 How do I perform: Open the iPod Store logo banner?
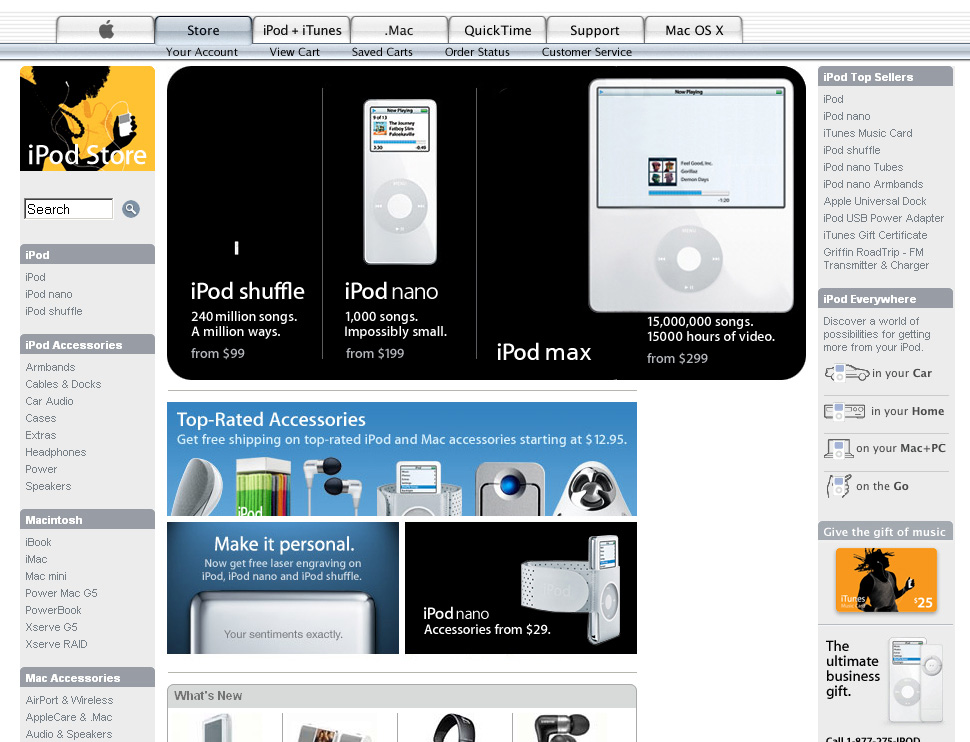tap(87, 118)
